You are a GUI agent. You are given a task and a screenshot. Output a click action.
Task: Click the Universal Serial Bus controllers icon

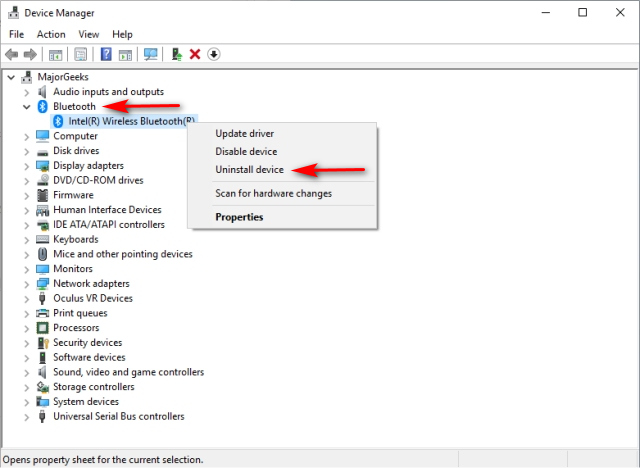(x=42, y=417)
